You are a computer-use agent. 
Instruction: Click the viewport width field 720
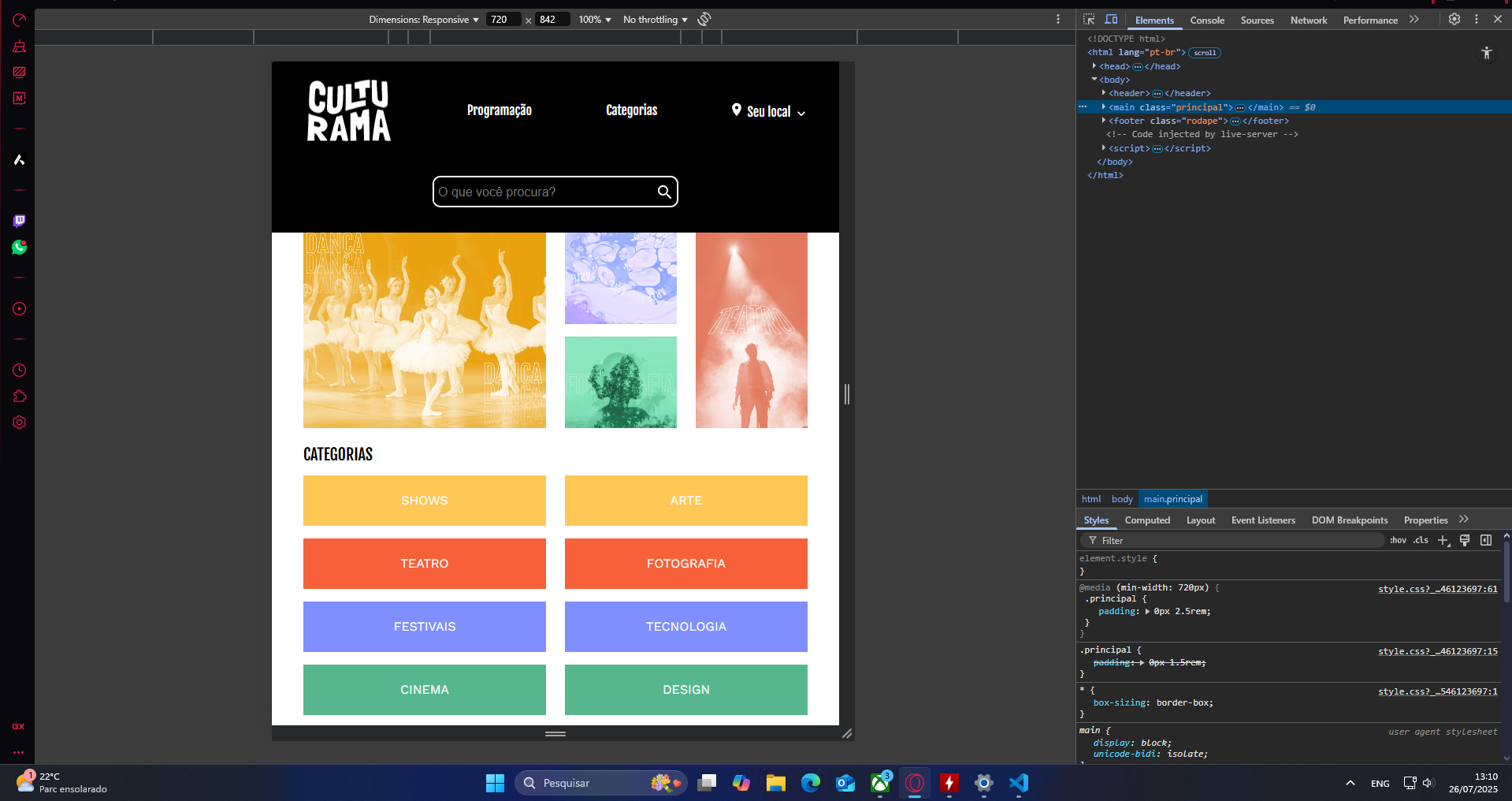[503, 20]
